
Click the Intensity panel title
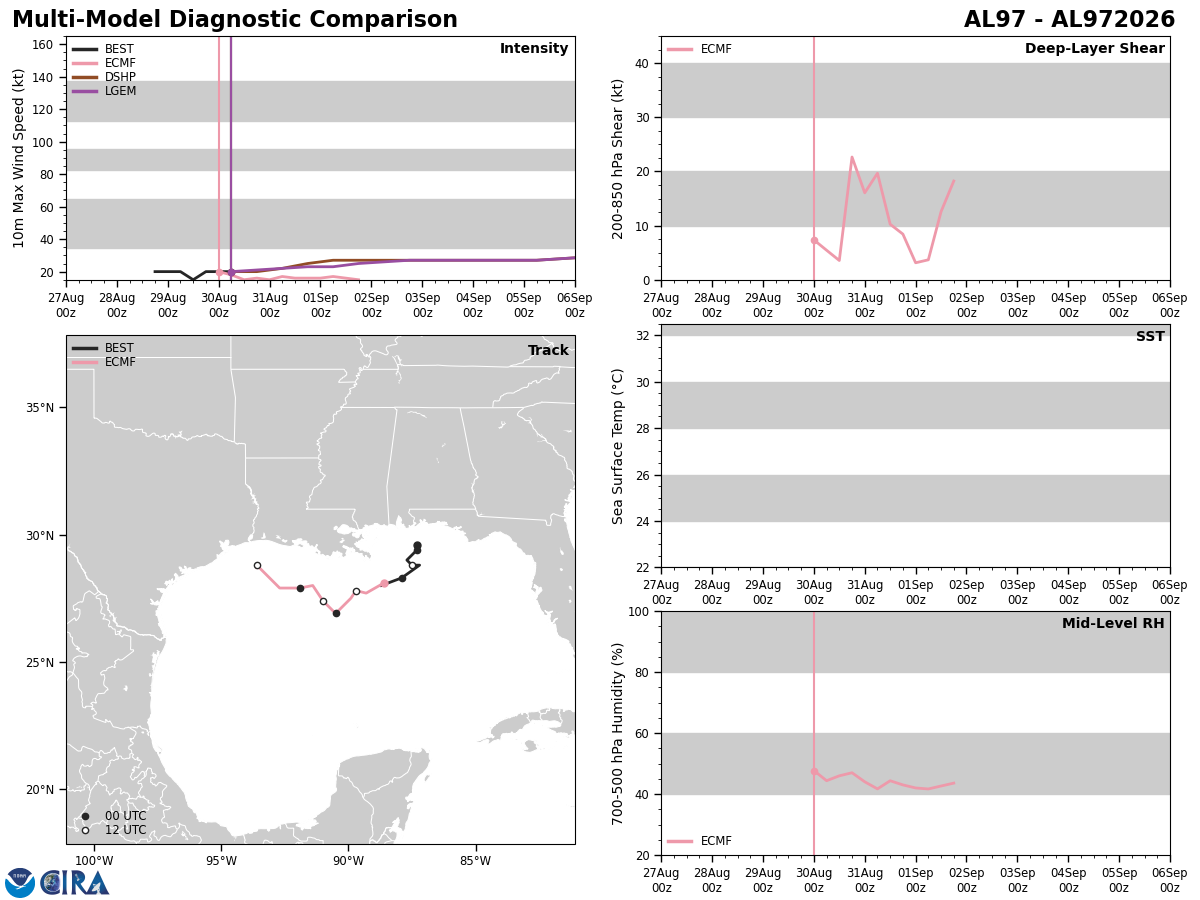click(534, 49)
